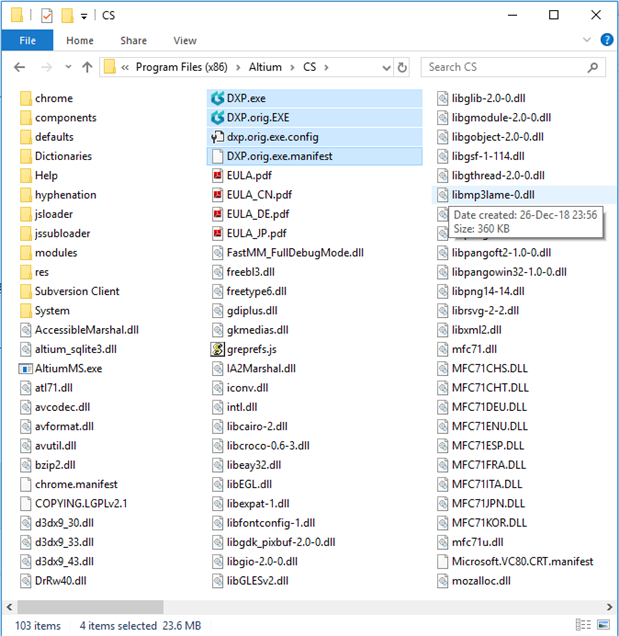The width and height of the screenshot is (619, 636).
Task: Click the DXP.exe application icon
Action: coord(217,98)
